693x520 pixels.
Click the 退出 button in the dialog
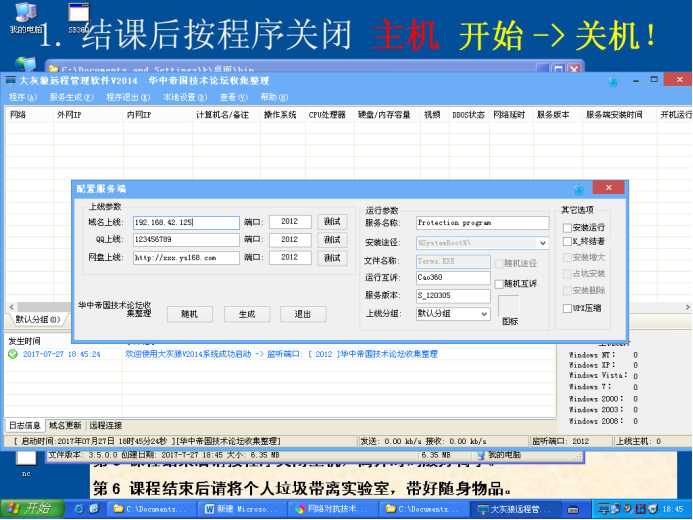coord(303,314)
